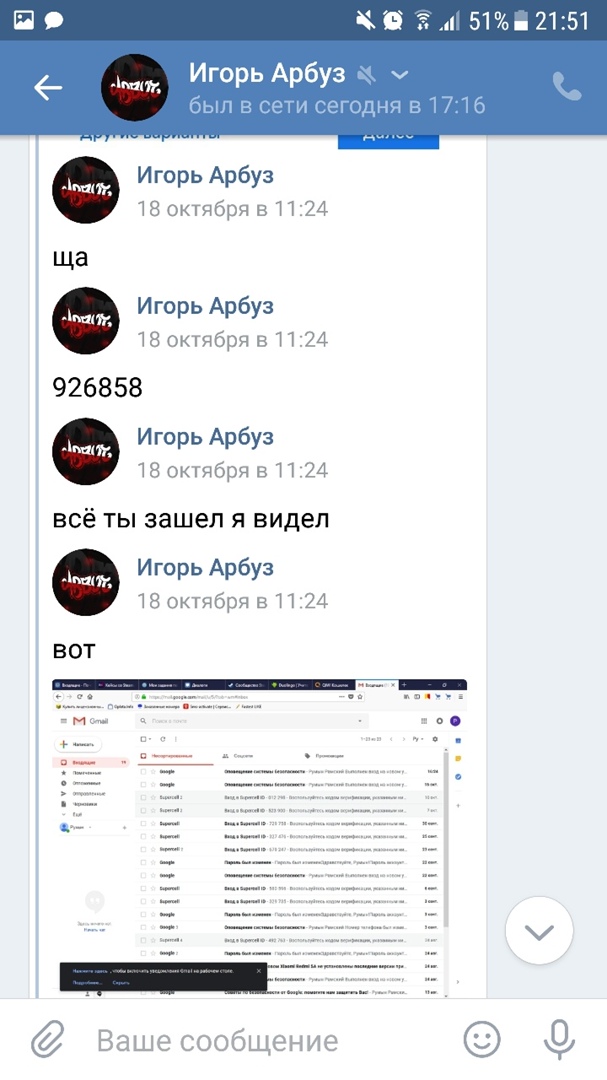Tap the Wi-Fi icon in status bar
This screenshot has height=1080, width=607.
422,21
